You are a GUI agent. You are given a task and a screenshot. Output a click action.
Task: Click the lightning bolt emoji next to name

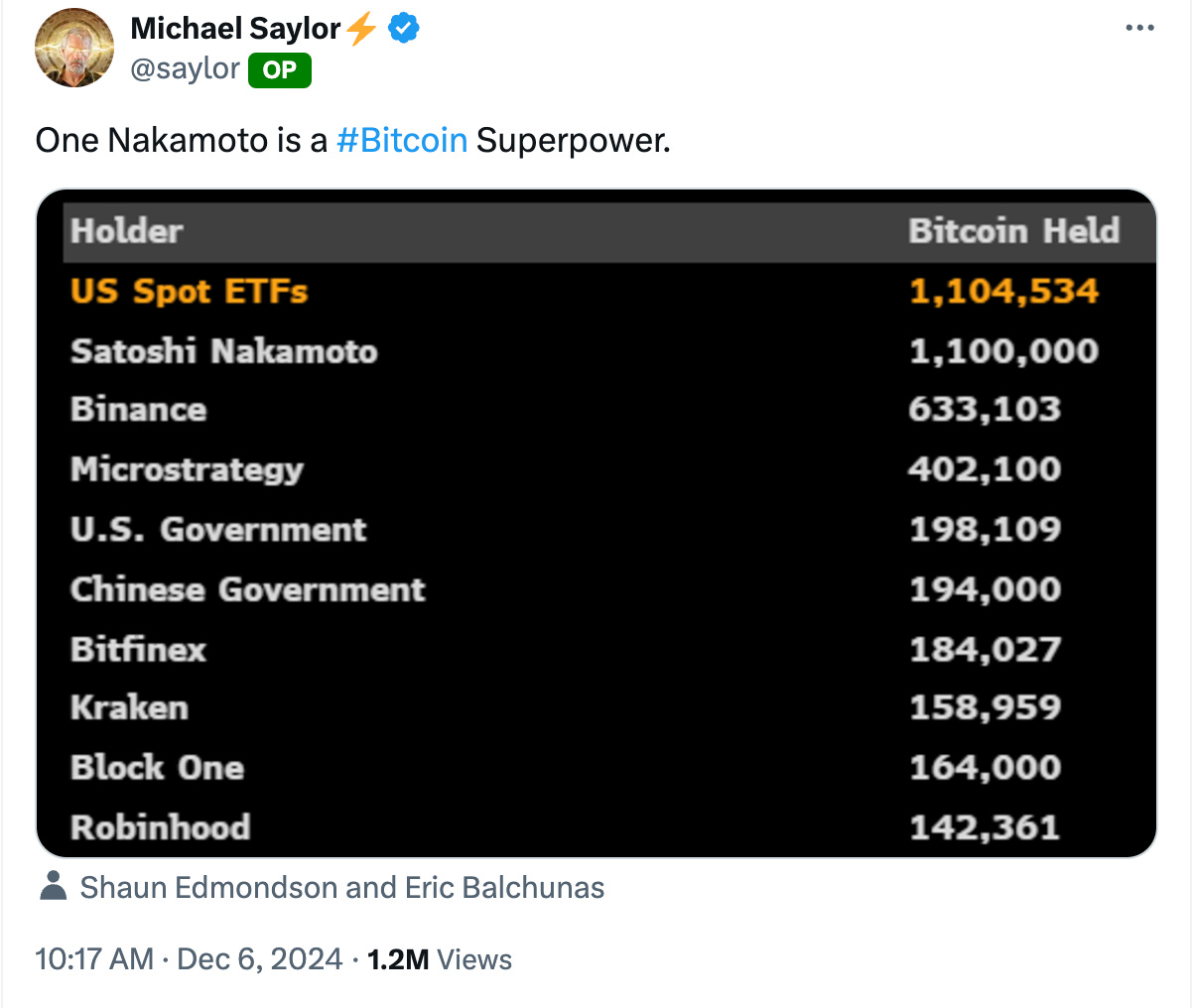(x=362, y=29)
